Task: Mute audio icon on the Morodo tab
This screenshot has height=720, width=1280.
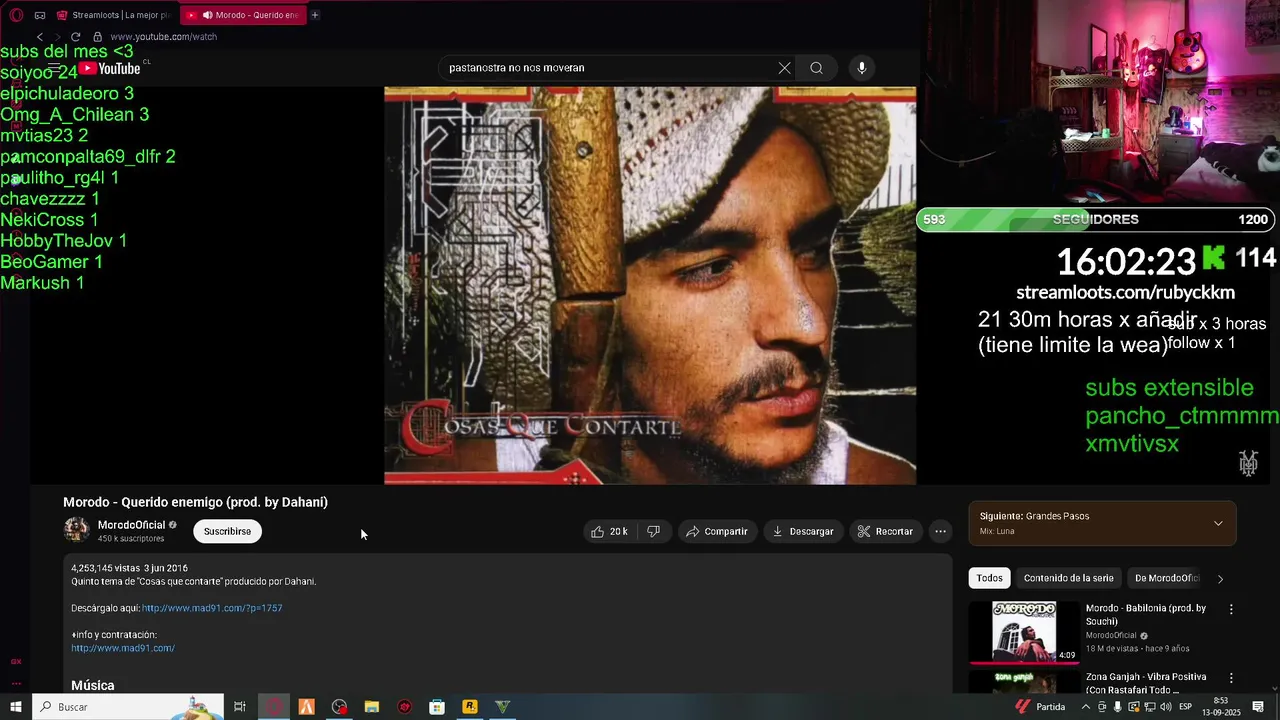Action: 207,15
